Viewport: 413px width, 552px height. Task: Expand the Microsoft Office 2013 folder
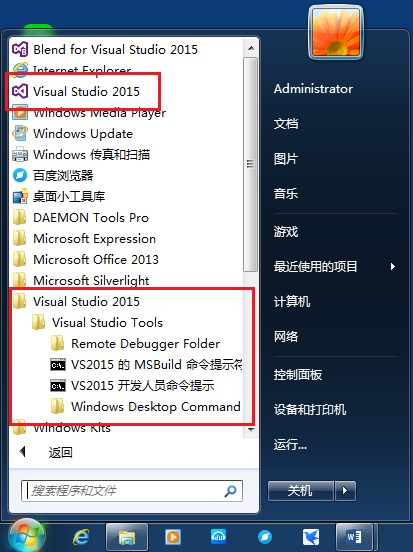coord(96,259)
